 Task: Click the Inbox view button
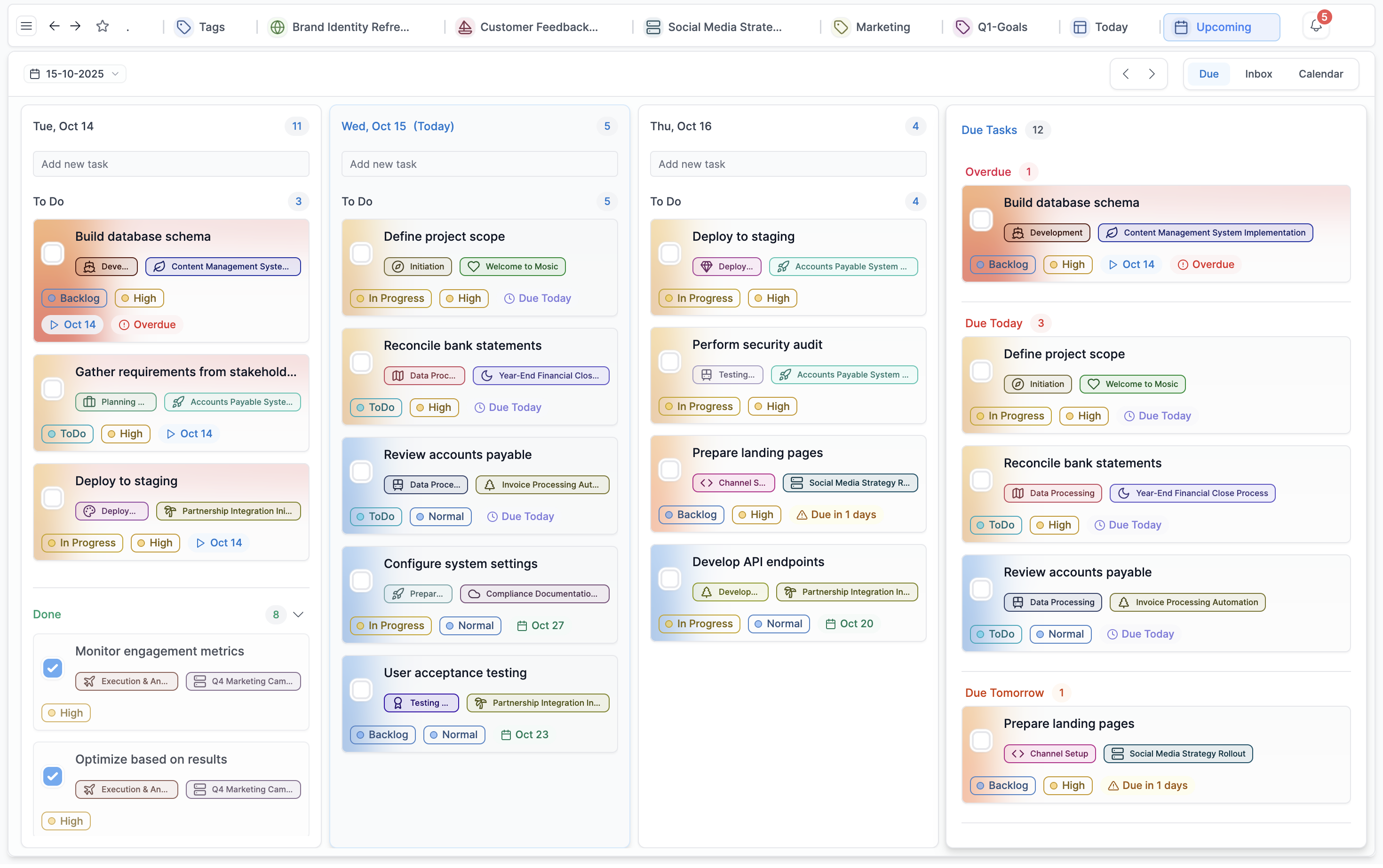(x=1258, y=74)
